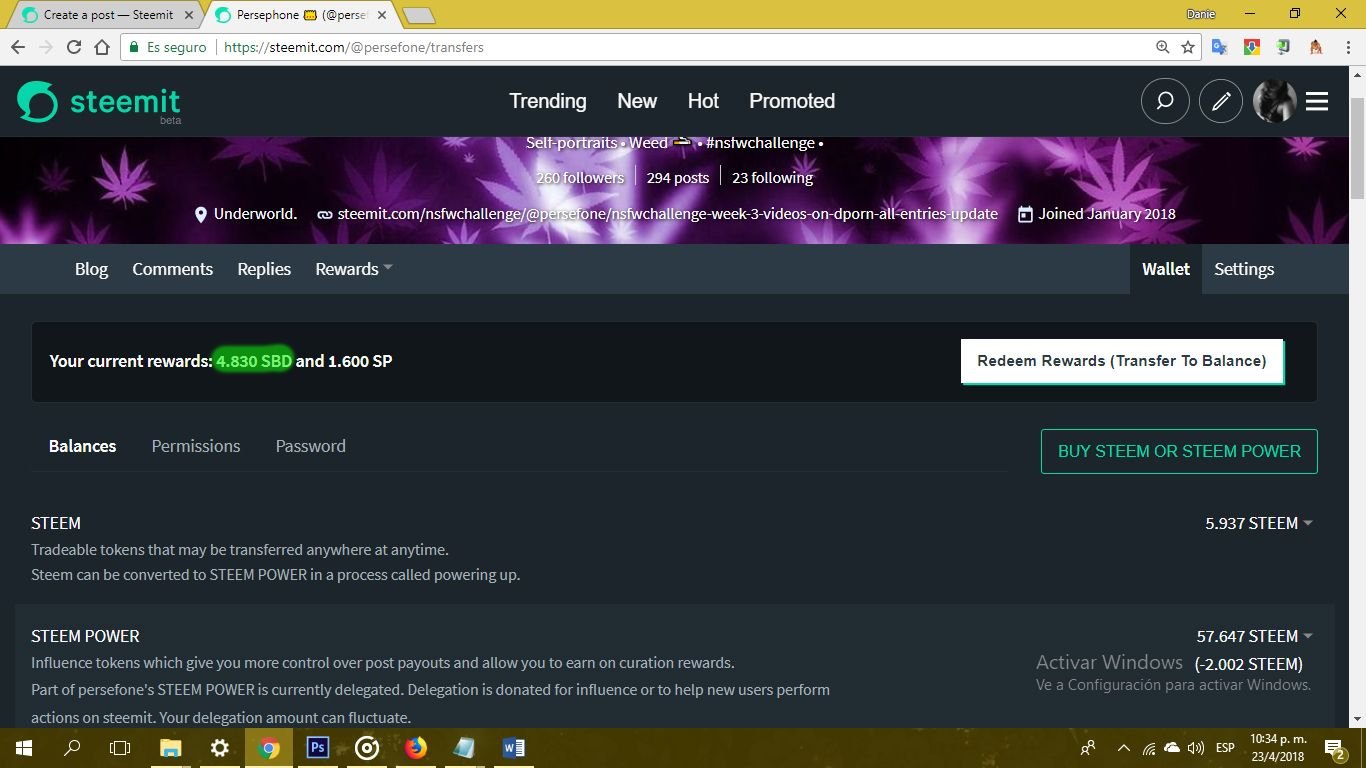View site security lock info
Viewport: 1366px width, 768px height.
click(x=134, y=47)
